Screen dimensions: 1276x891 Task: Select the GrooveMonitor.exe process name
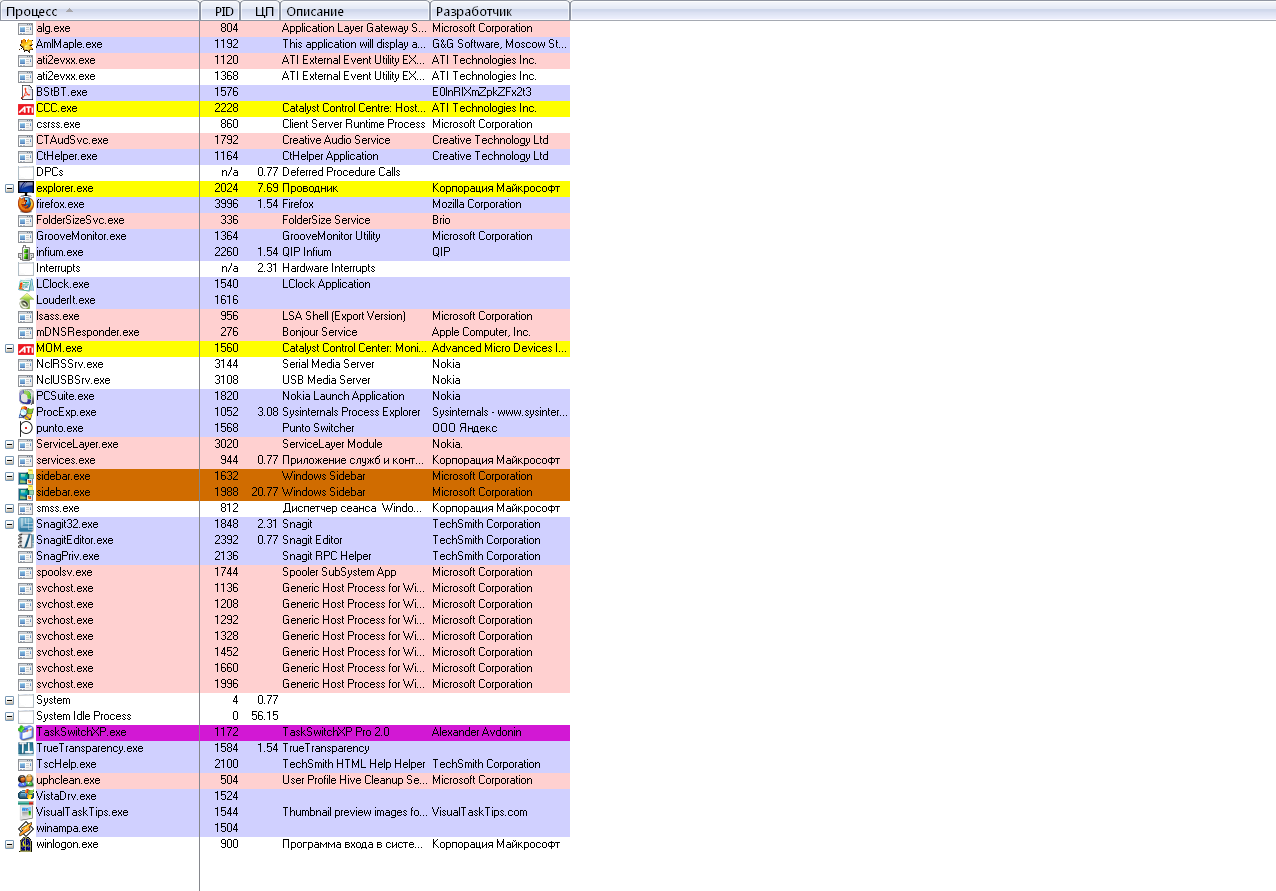tap(81, 236)
